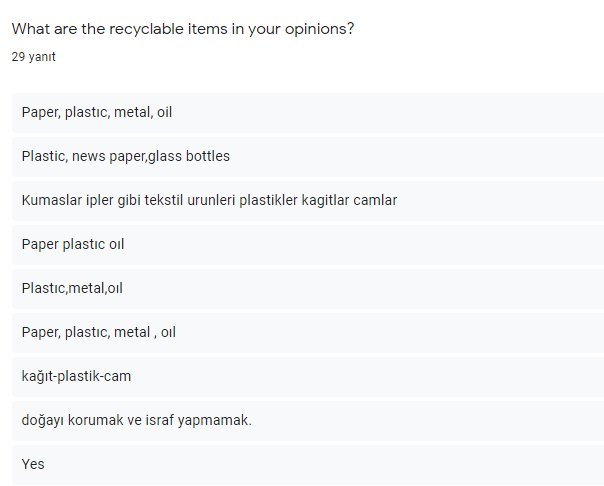Click the "Yes" response row
604x486 pixels.
[x=33, y=464]
